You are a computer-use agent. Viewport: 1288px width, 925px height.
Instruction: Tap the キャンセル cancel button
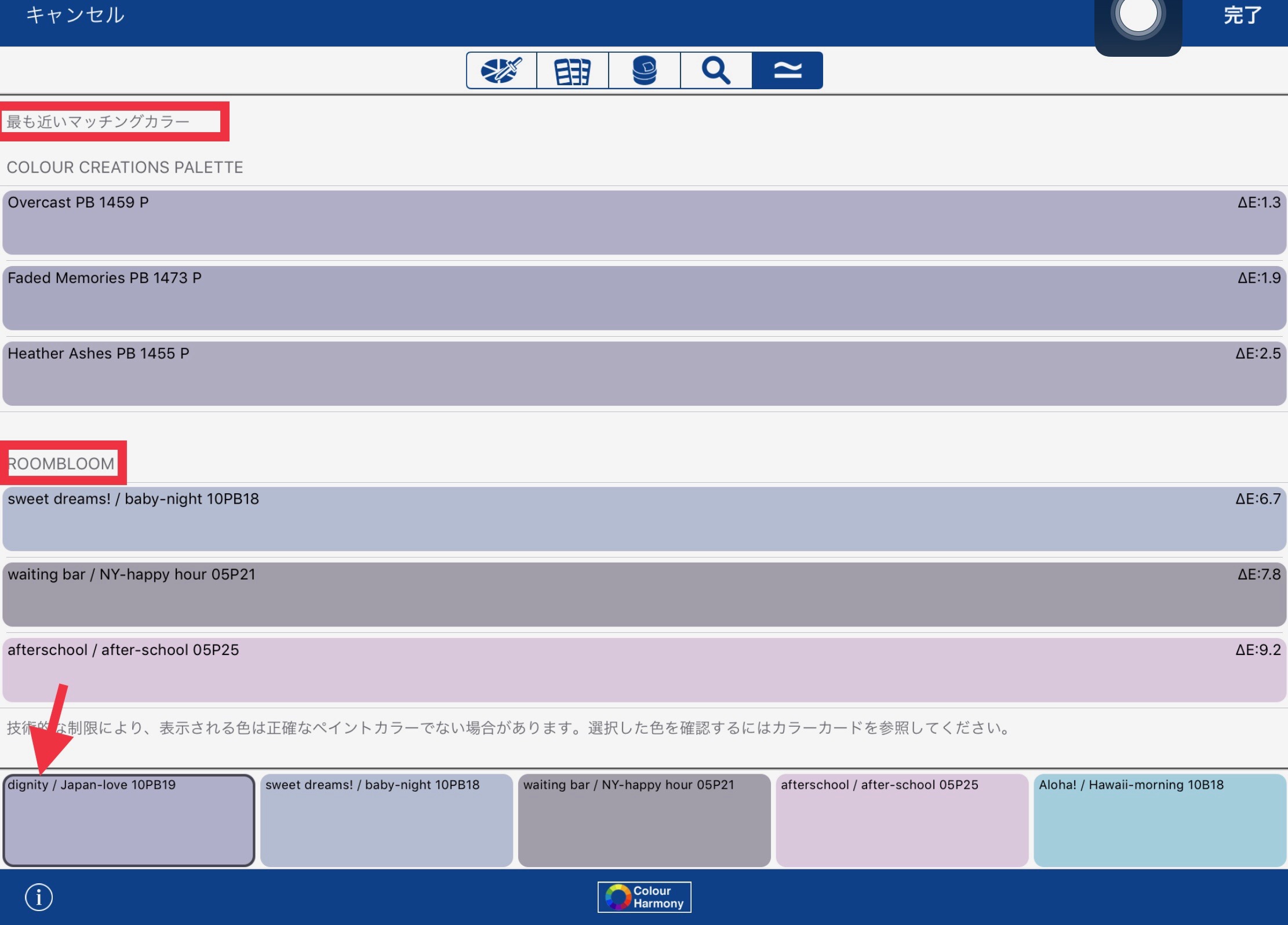coord(75,14)
